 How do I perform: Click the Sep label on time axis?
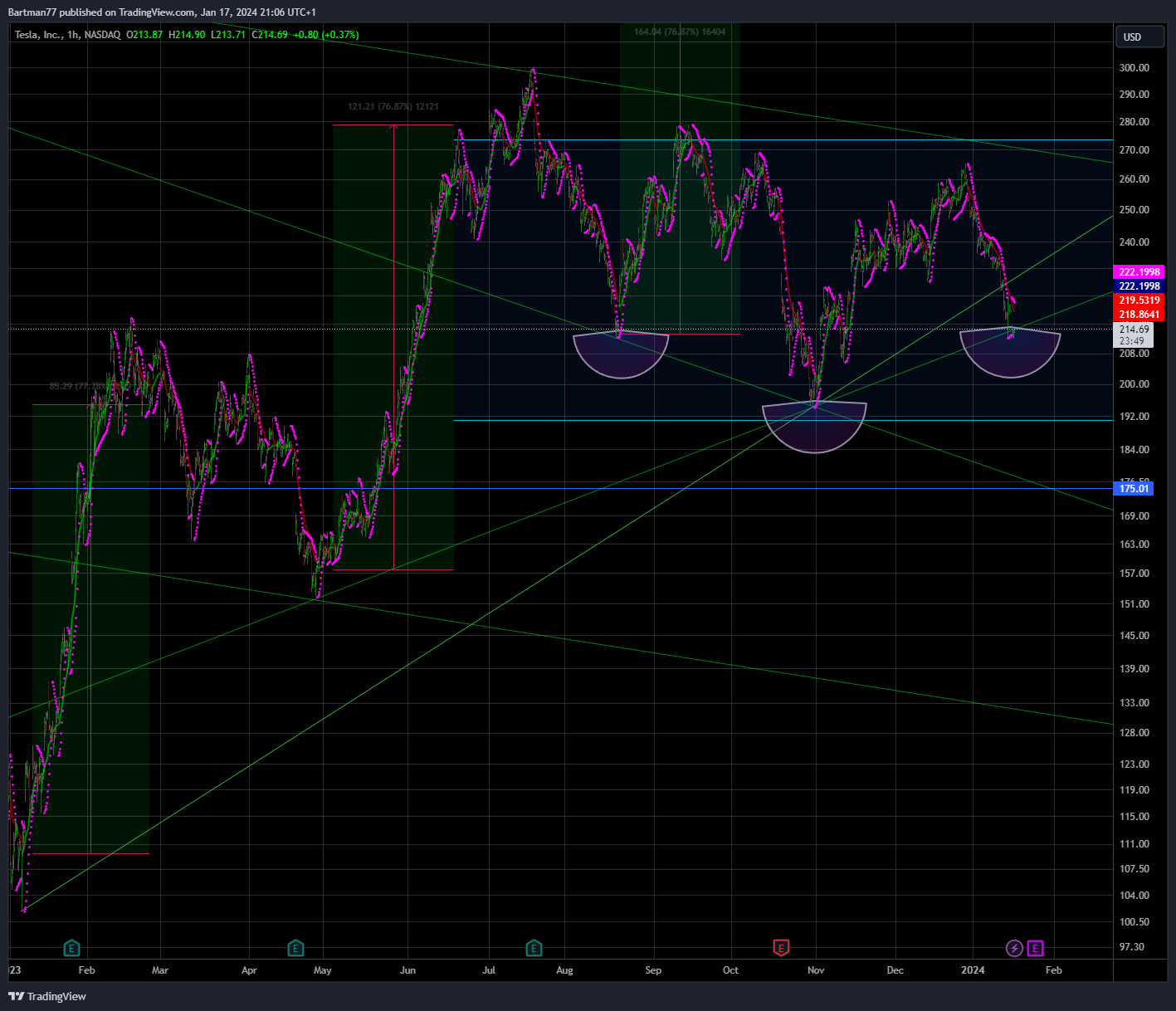(x=653, y=970)
